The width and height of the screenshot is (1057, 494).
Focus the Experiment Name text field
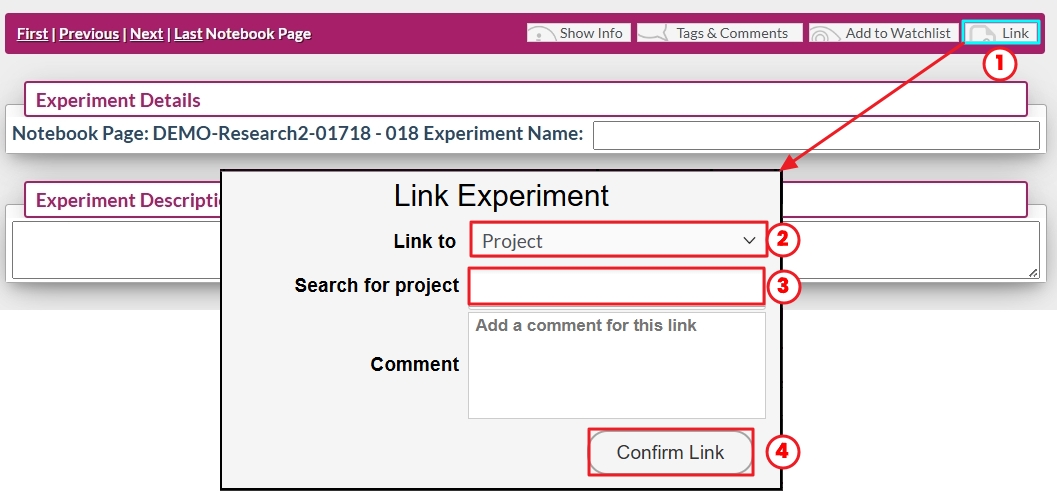point(816,135)
